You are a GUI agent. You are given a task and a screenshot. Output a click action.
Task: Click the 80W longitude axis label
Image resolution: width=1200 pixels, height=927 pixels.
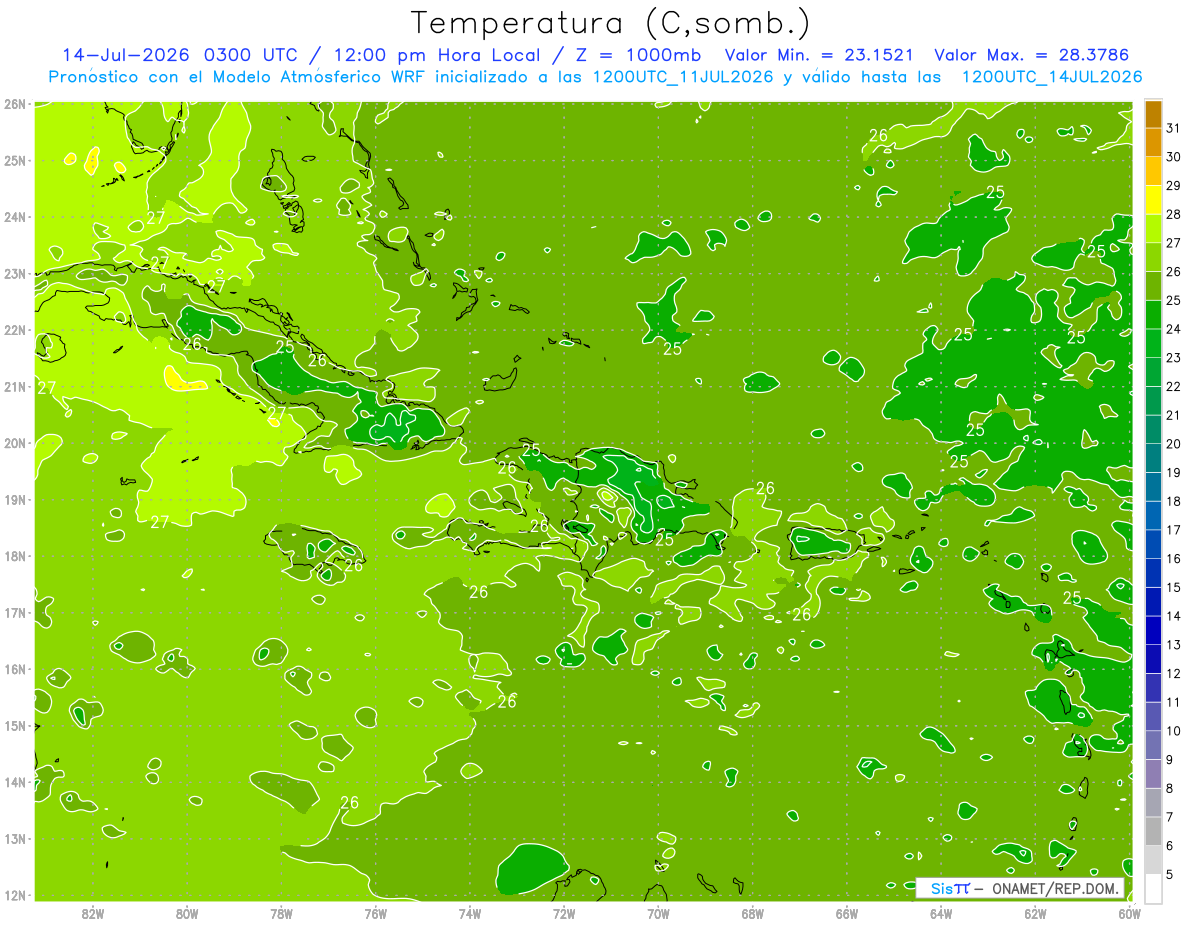tap(187, 914)
